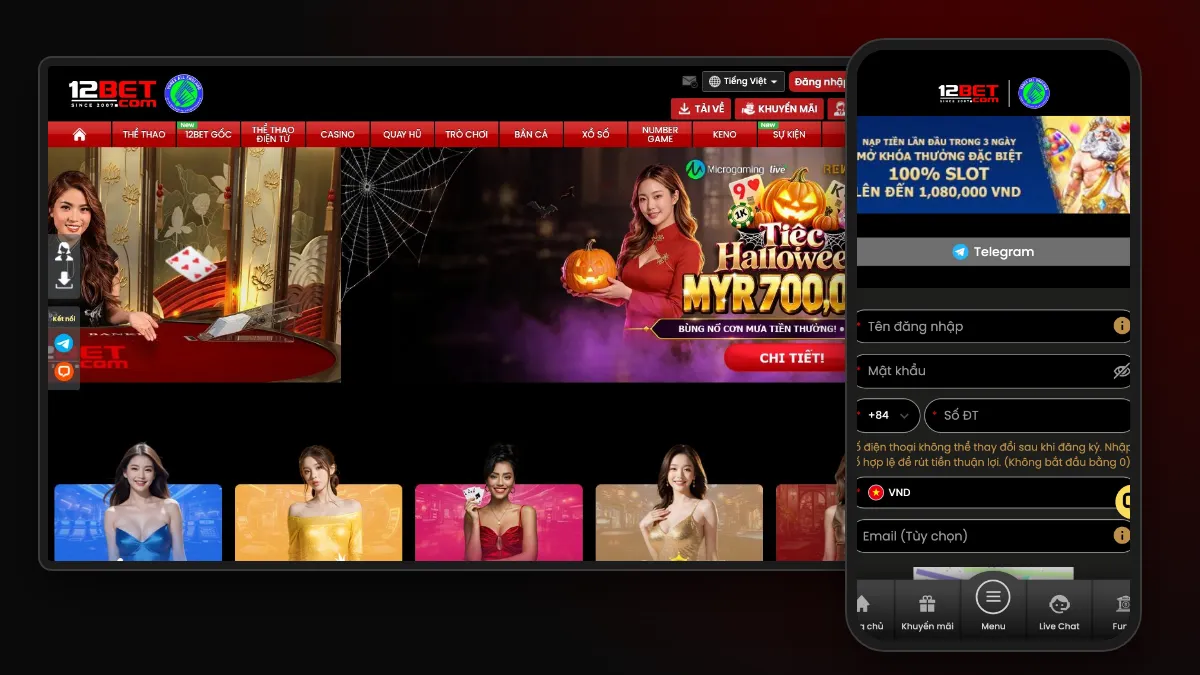The height and width of the screenshot is (675, 1200).
Task: Open the THỂ THAO menu item
Action: tap(144, 134)
